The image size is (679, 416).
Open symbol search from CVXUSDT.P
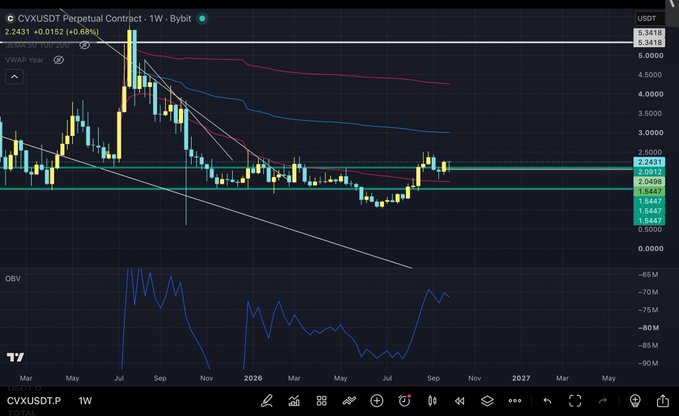(x=34, y=401)
